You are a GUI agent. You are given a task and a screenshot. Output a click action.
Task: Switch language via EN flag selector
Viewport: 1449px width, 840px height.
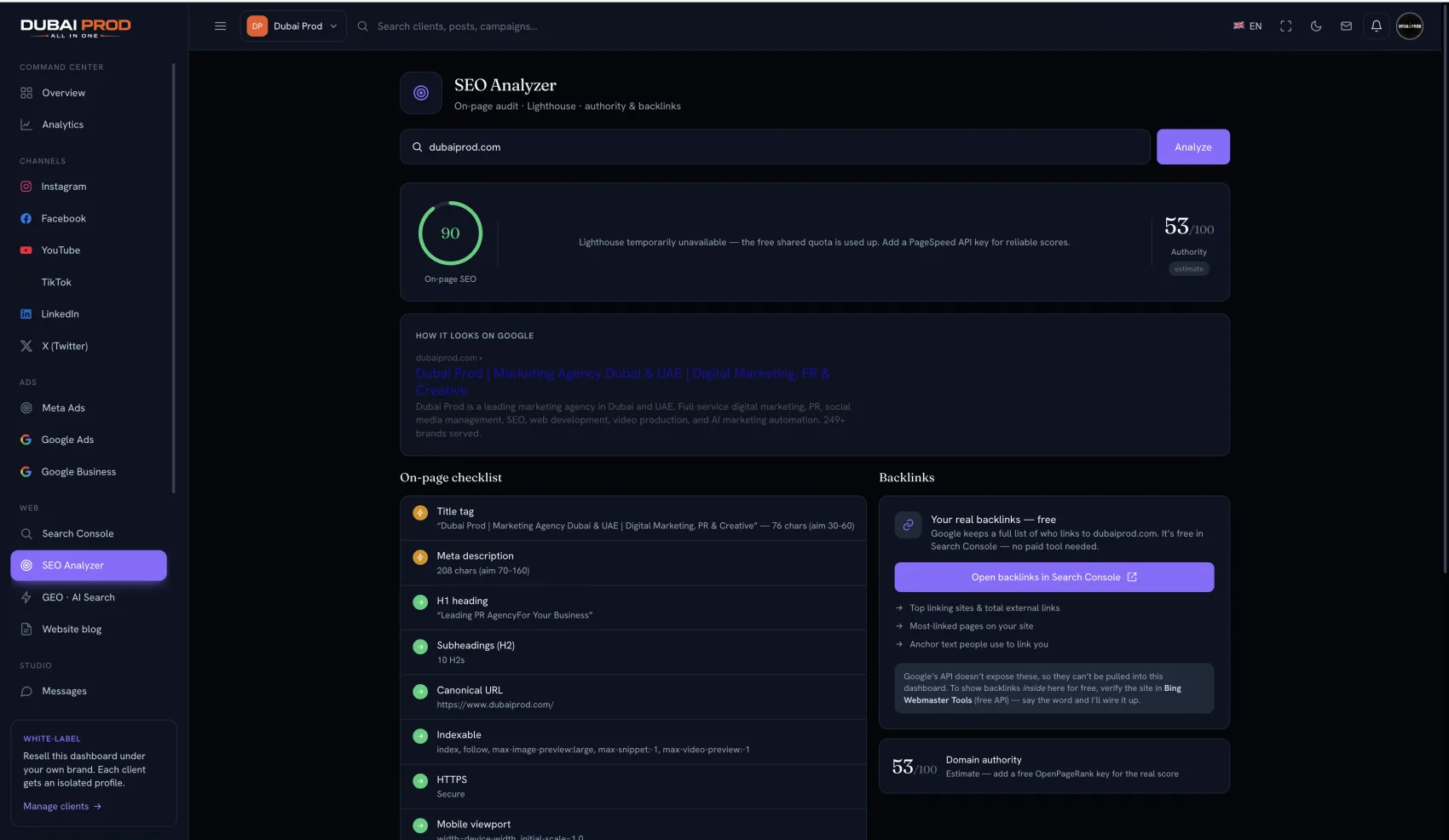(1247, 26)
